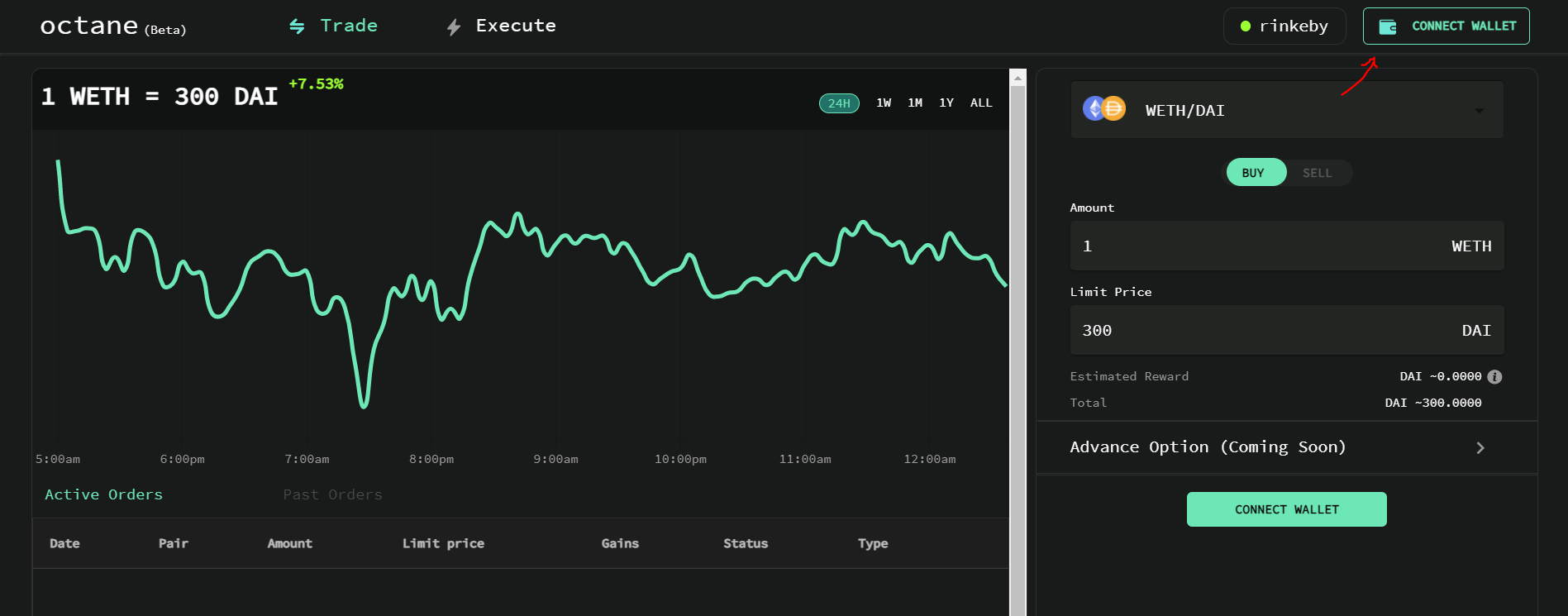Select the BUY toggle option

tap(1253, 173)
